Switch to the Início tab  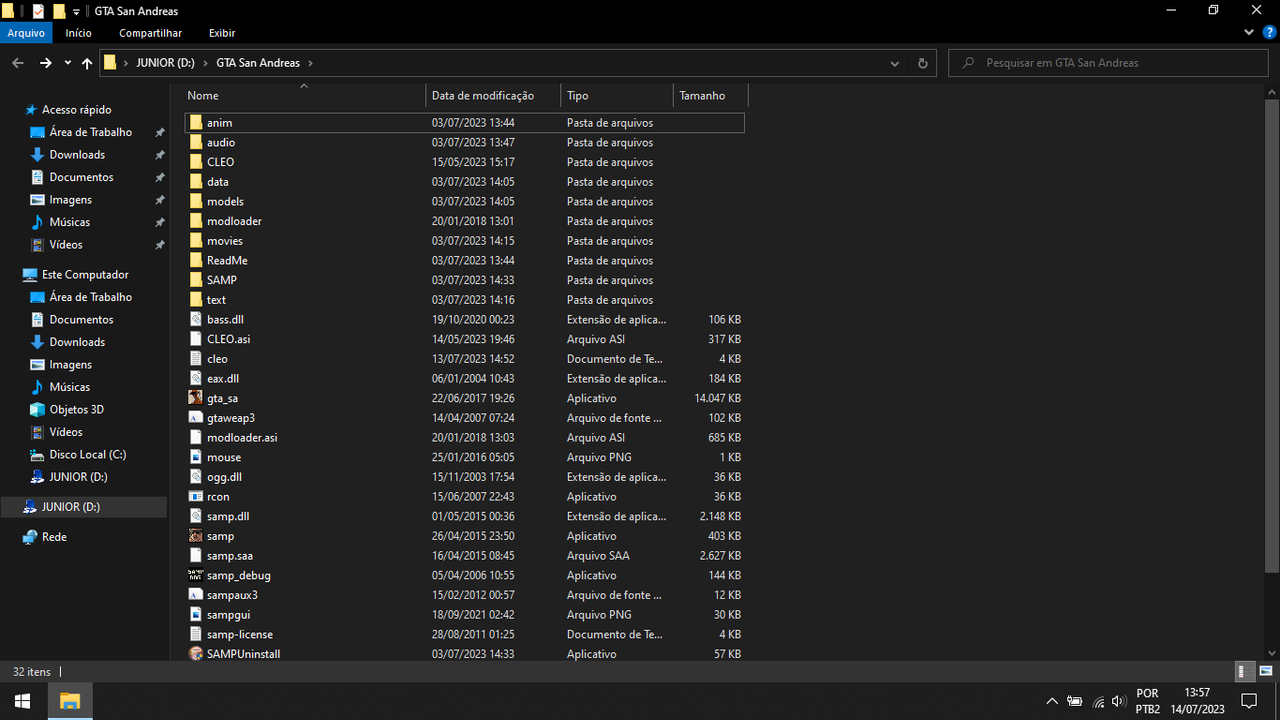click(x=79, y=33)
